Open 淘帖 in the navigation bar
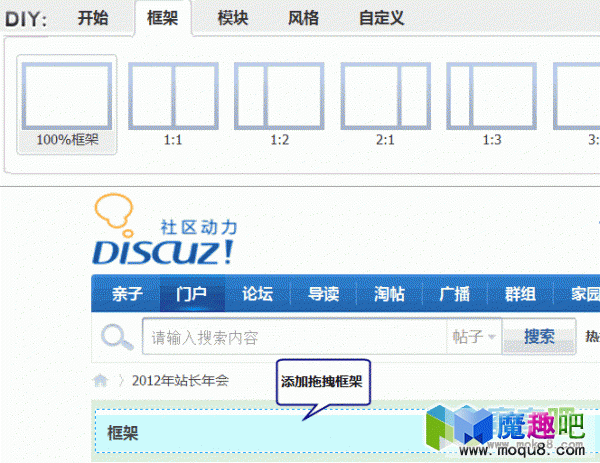 click(389, 294)
